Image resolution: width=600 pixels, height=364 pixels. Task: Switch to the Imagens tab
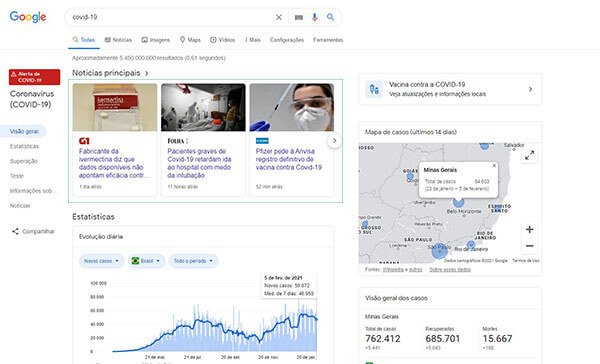(x=156, y=40)
